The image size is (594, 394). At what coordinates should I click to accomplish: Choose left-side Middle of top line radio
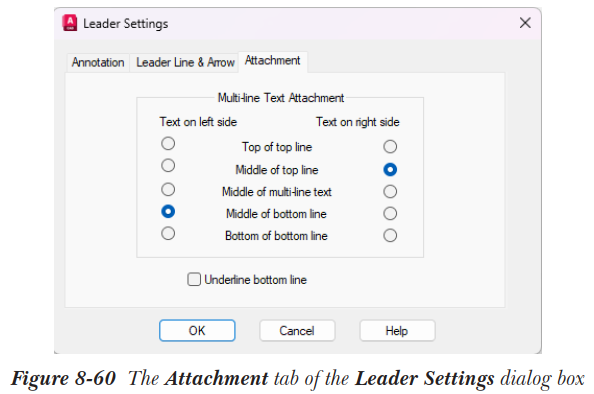click(168, 166)
